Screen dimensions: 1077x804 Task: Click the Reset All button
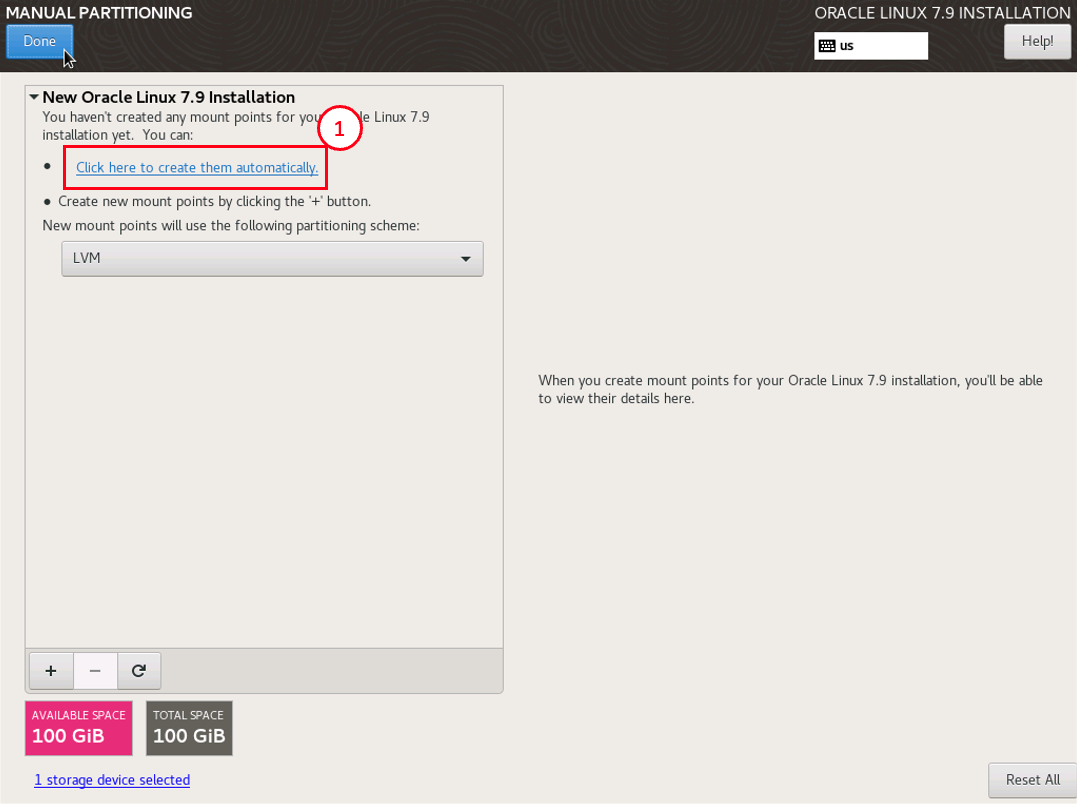click(x=1032, y=780)
